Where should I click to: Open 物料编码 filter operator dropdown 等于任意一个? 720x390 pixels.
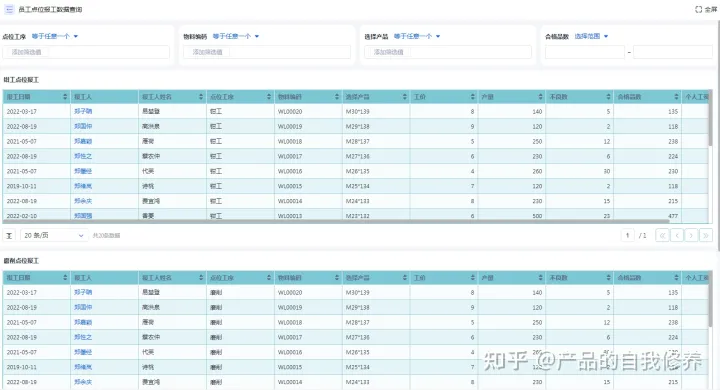click(236, 36)
